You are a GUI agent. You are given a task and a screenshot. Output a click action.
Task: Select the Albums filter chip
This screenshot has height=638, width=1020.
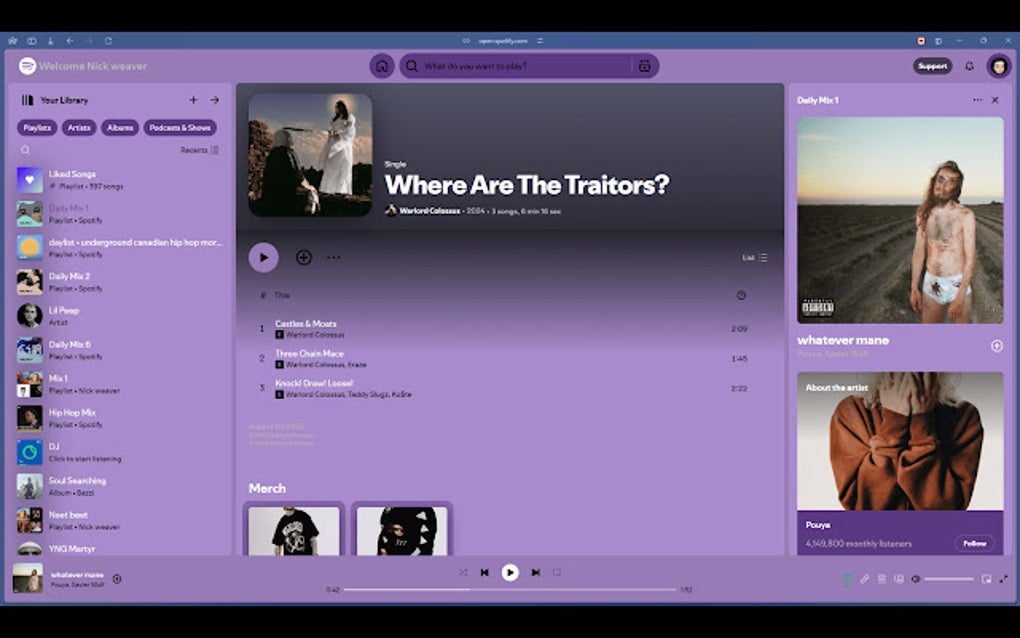[120, 128]
